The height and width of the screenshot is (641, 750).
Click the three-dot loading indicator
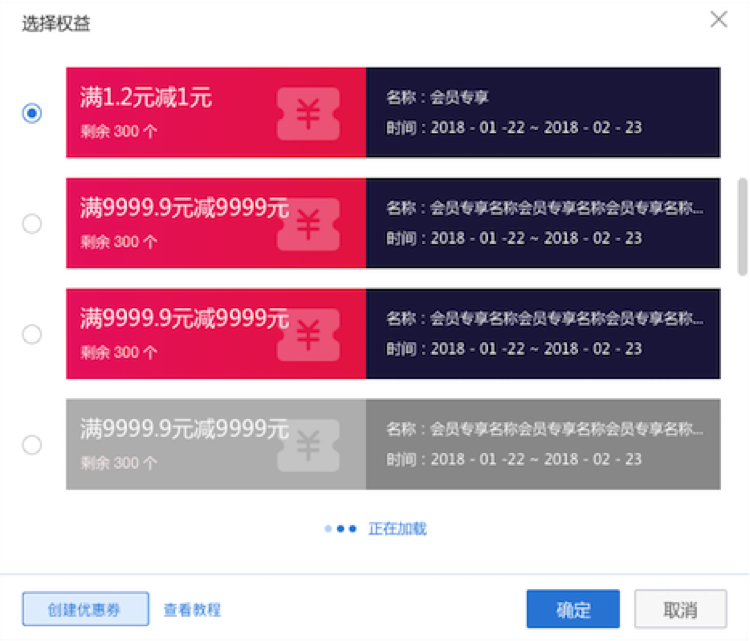tap(341, 529)
